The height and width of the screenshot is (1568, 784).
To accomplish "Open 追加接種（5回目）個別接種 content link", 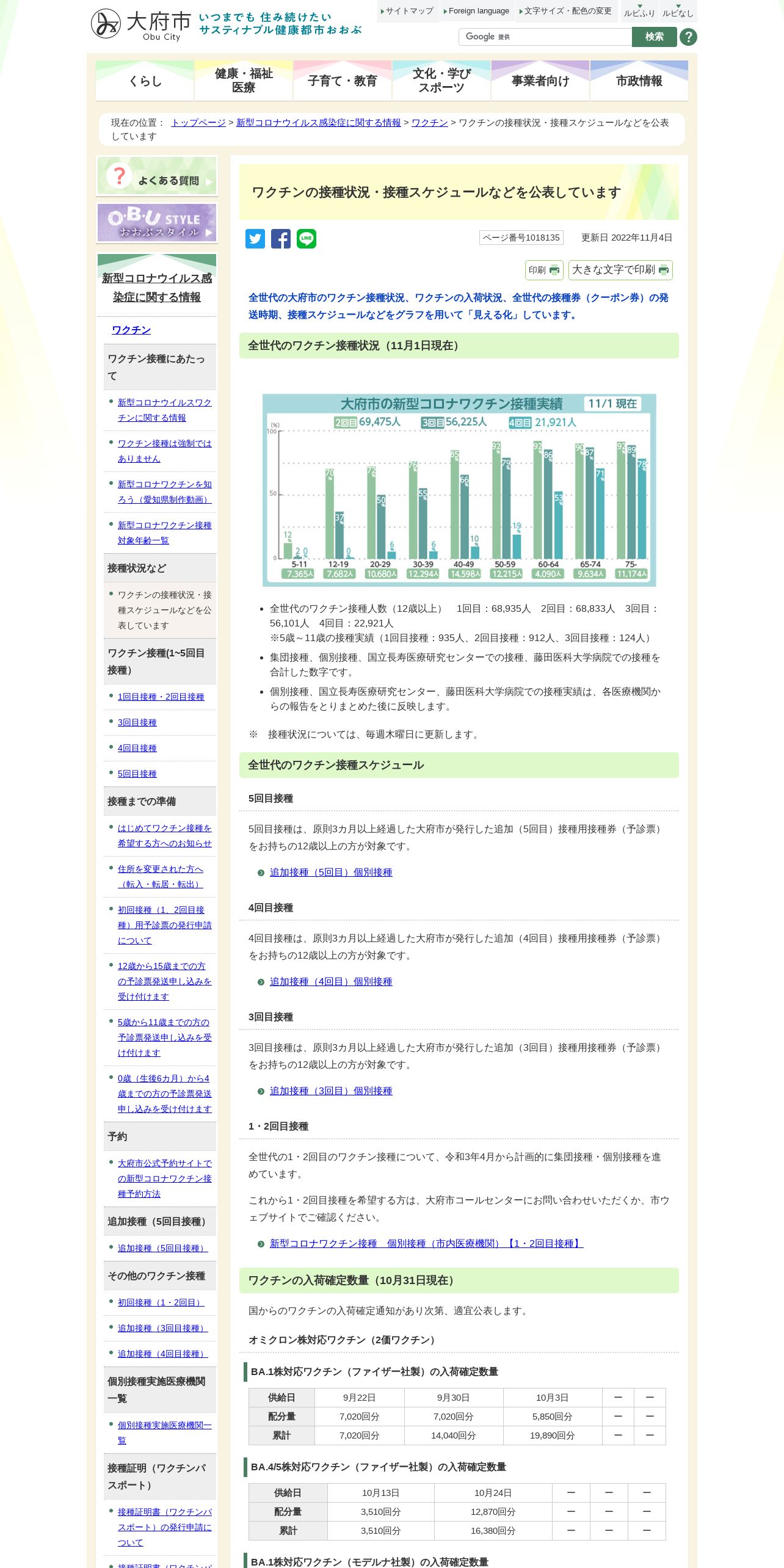I will (331, 873).
